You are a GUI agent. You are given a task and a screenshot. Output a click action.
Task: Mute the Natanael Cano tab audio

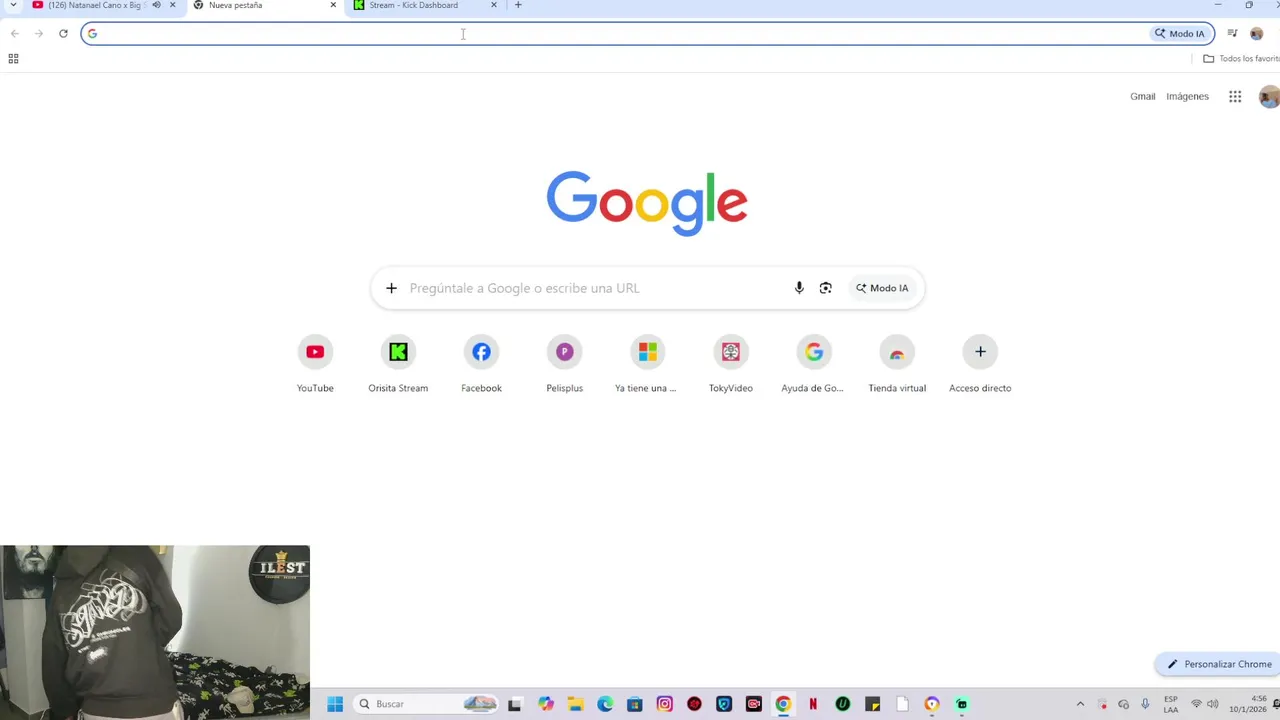[156, 5]
